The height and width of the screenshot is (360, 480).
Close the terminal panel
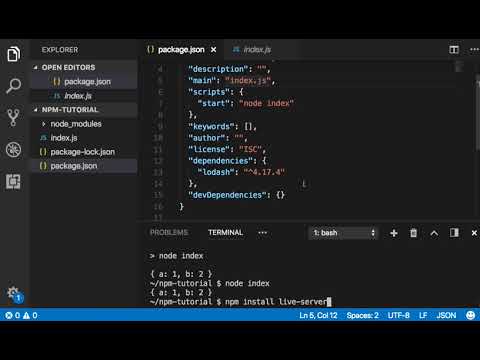pyautogui.click(x=474, y=233)
